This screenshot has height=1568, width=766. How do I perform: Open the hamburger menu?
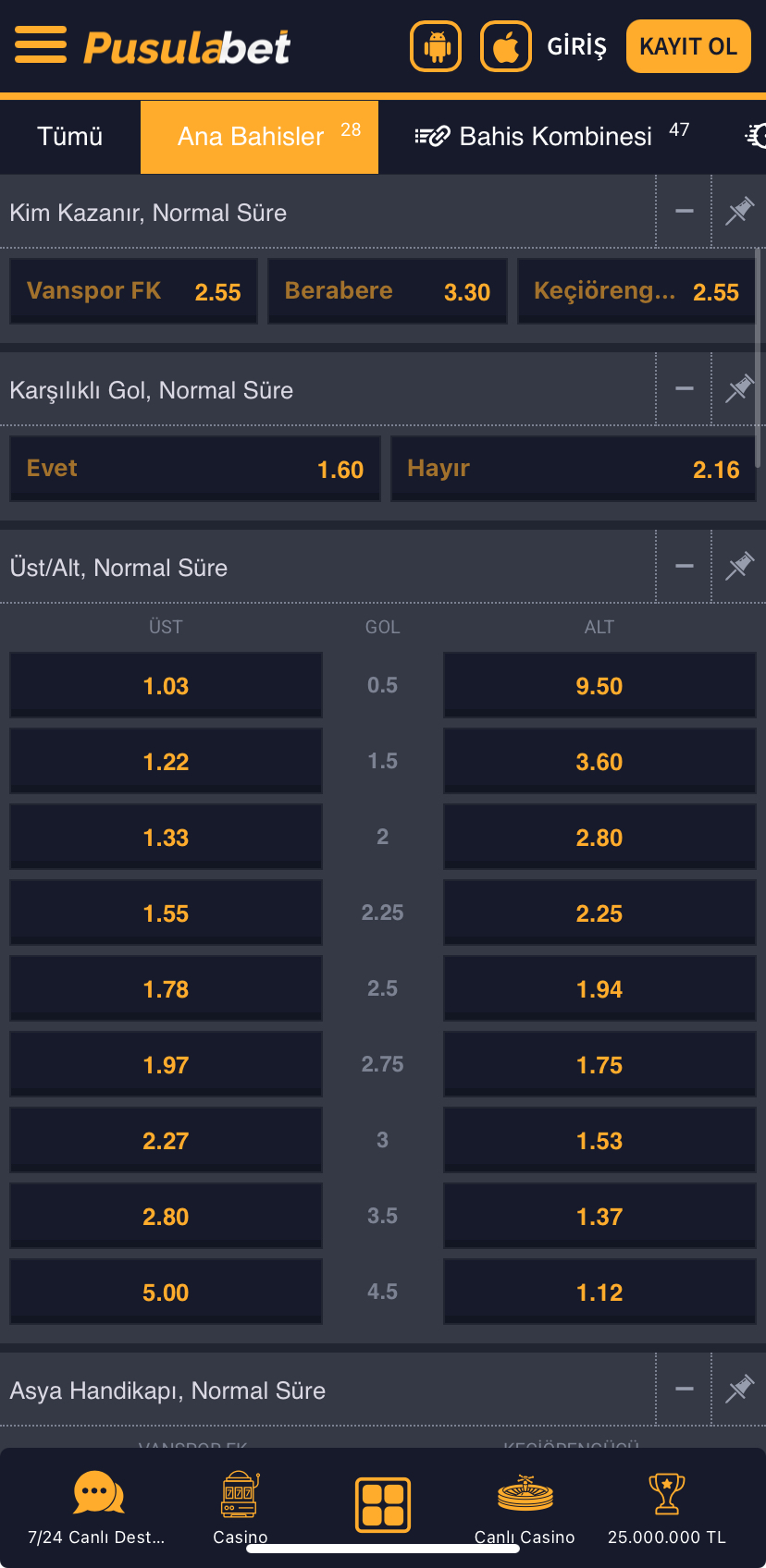41,44
